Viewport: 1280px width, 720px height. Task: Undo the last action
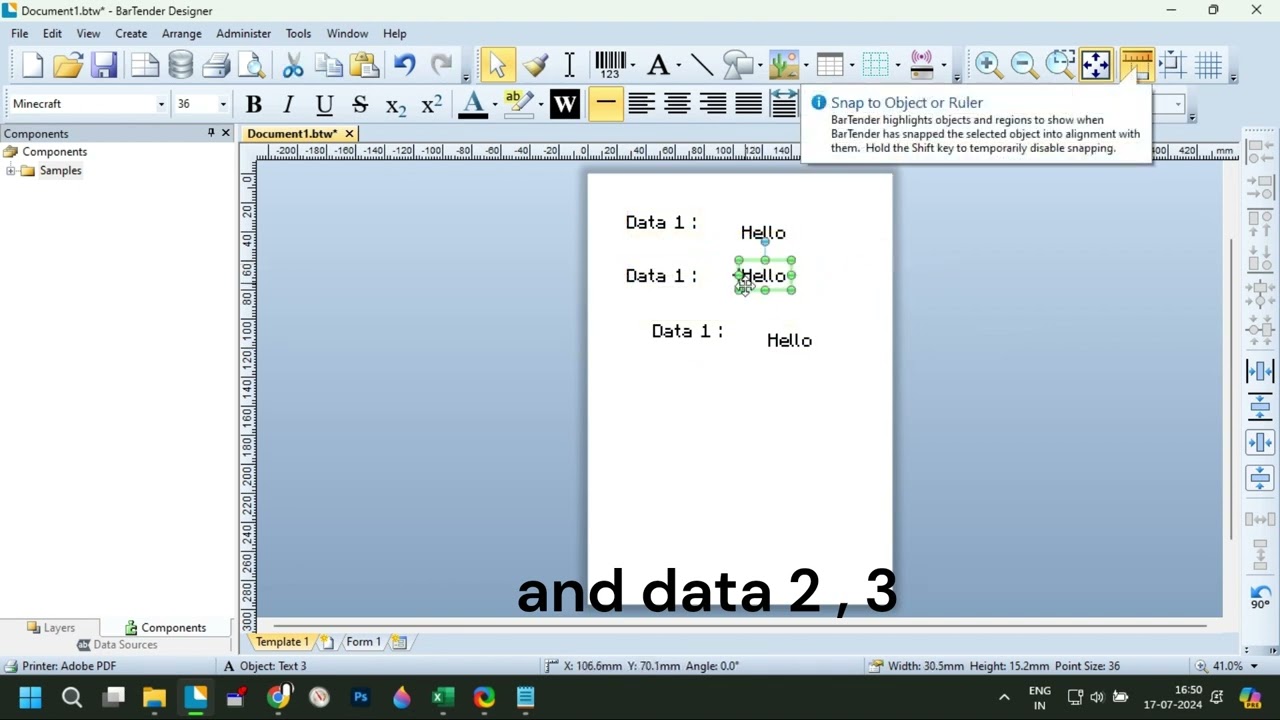(x=404, y=65)
